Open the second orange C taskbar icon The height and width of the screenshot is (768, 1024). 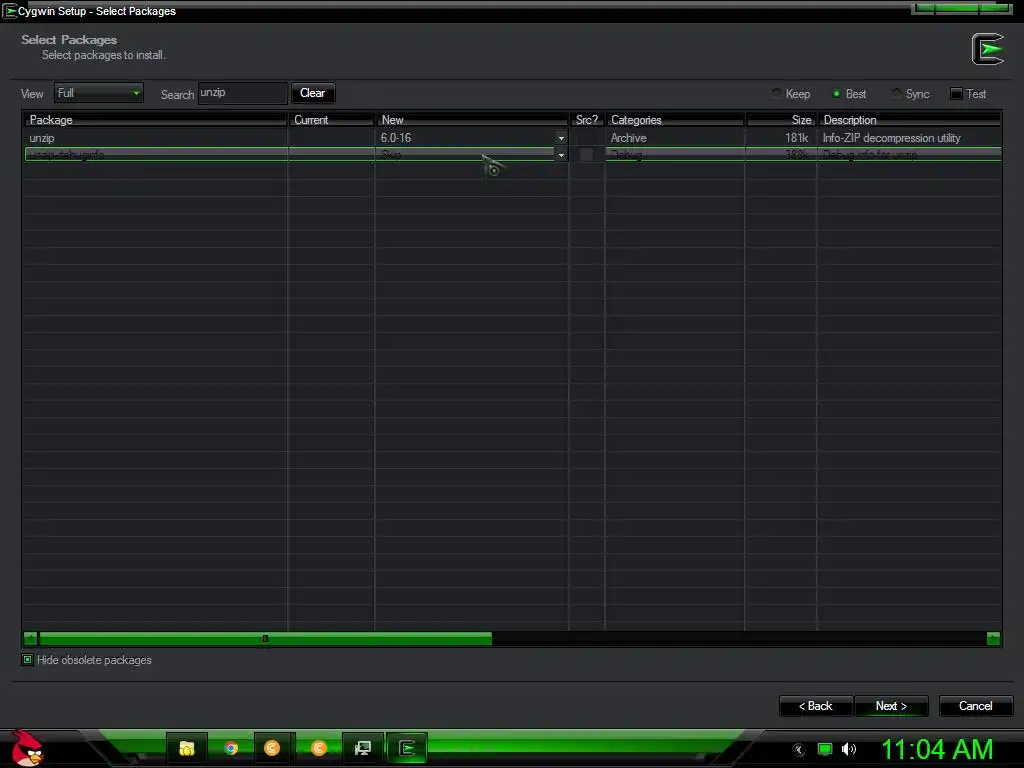[319, 748]
